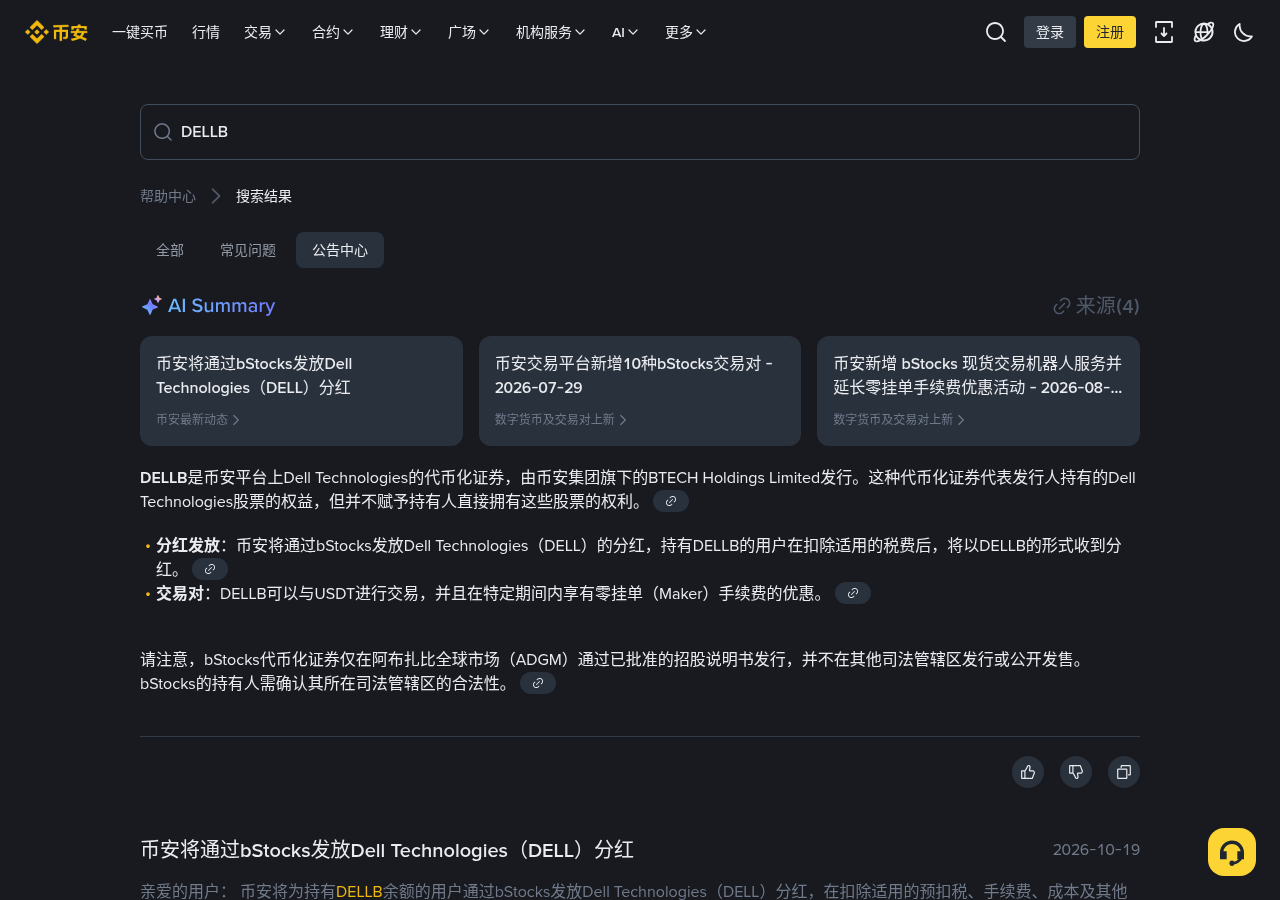Open the search magnifier in top navigation
The width and height of the screenshot is (1280, 900).
[x=996, y=32]
